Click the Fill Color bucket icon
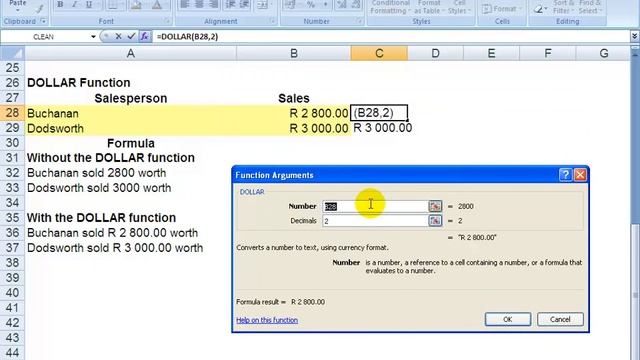This screenshot has width=640, height=360. tap(136, 5)
